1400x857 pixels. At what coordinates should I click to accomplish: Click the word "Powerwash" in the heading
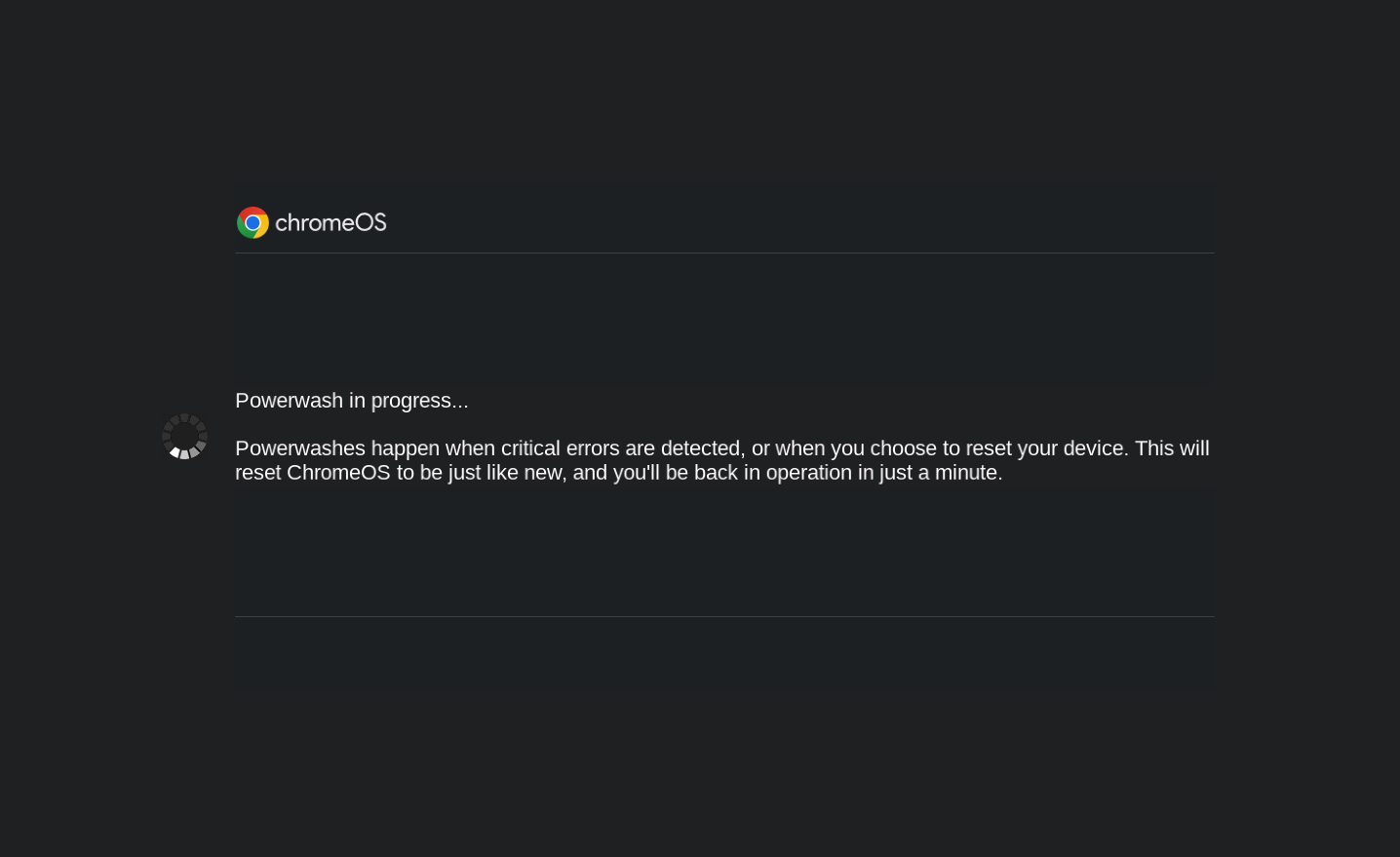289,401
